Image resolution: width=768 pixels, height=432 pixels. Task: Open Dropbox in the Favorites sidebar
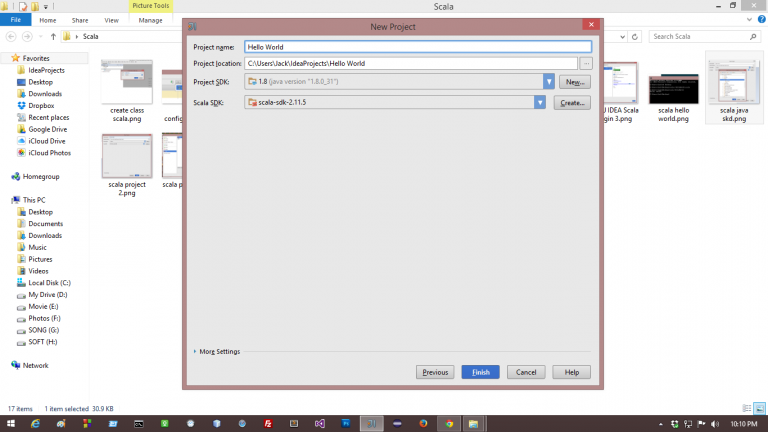click(44, 105)
